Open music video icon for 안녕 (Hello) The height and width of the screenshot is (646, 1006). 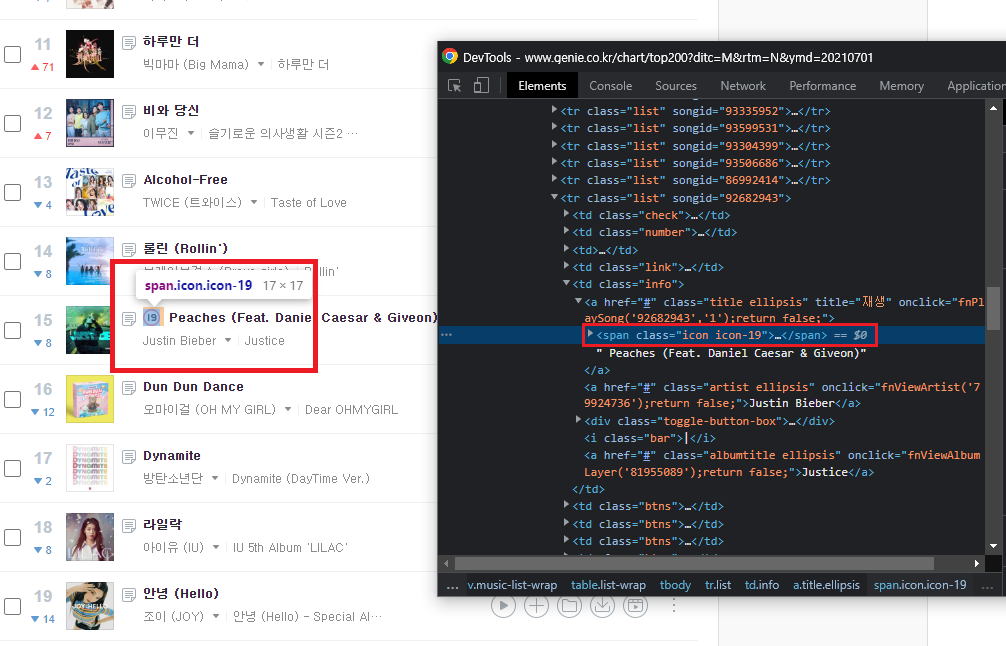(x=635, y=606)
